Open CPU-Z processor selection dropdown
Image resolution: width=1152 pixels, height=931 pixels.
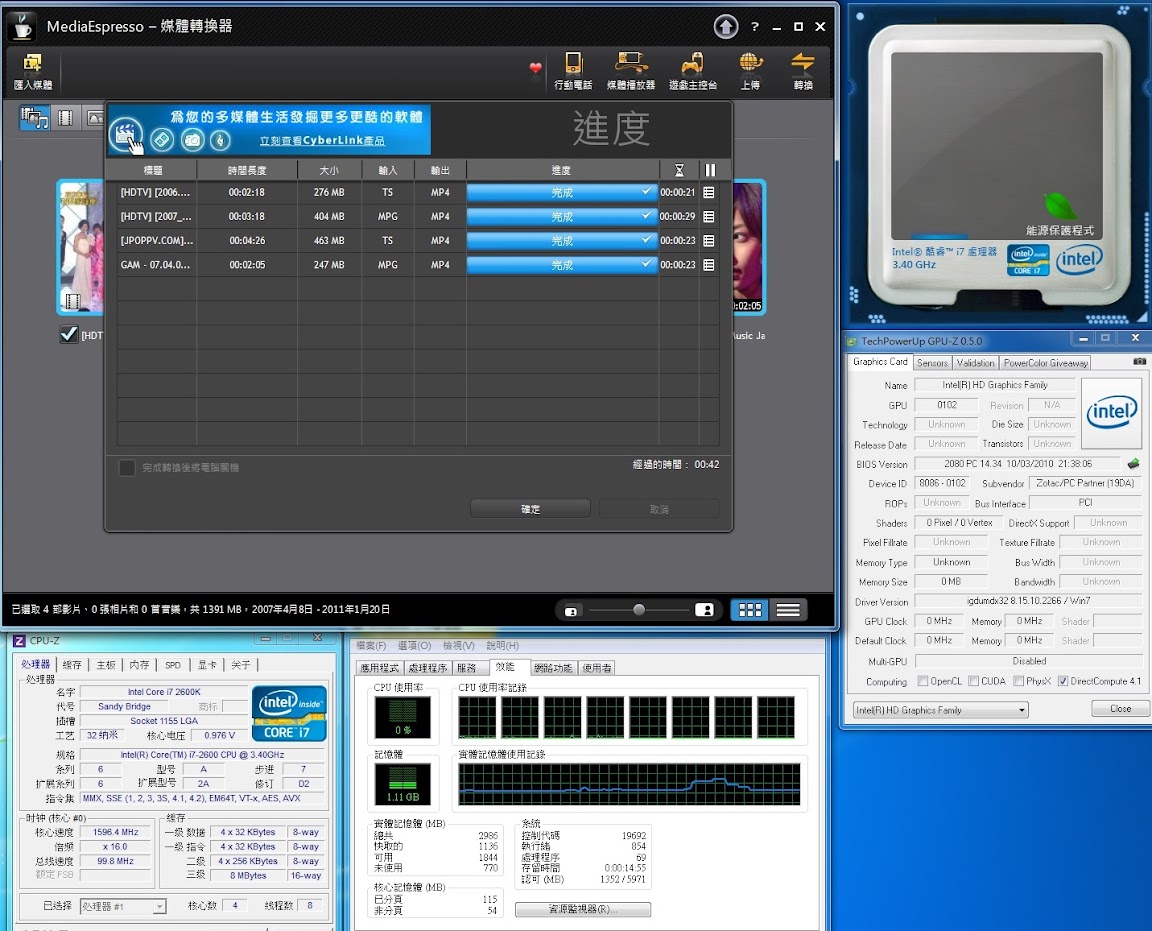coord(123,906)
